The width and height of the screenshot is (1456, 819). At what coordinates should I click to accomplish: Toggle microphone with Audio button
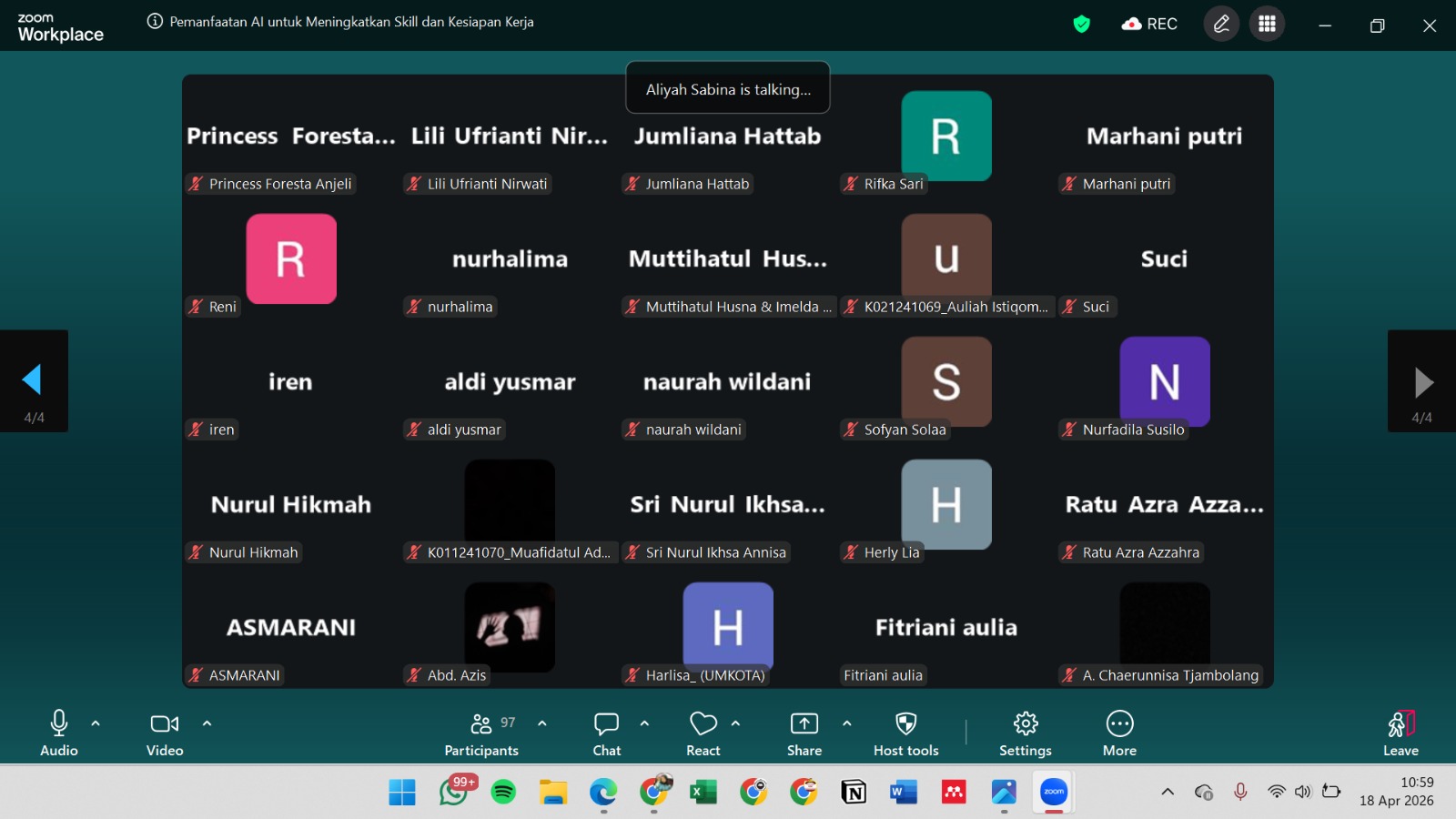click(x=59, y=733)
